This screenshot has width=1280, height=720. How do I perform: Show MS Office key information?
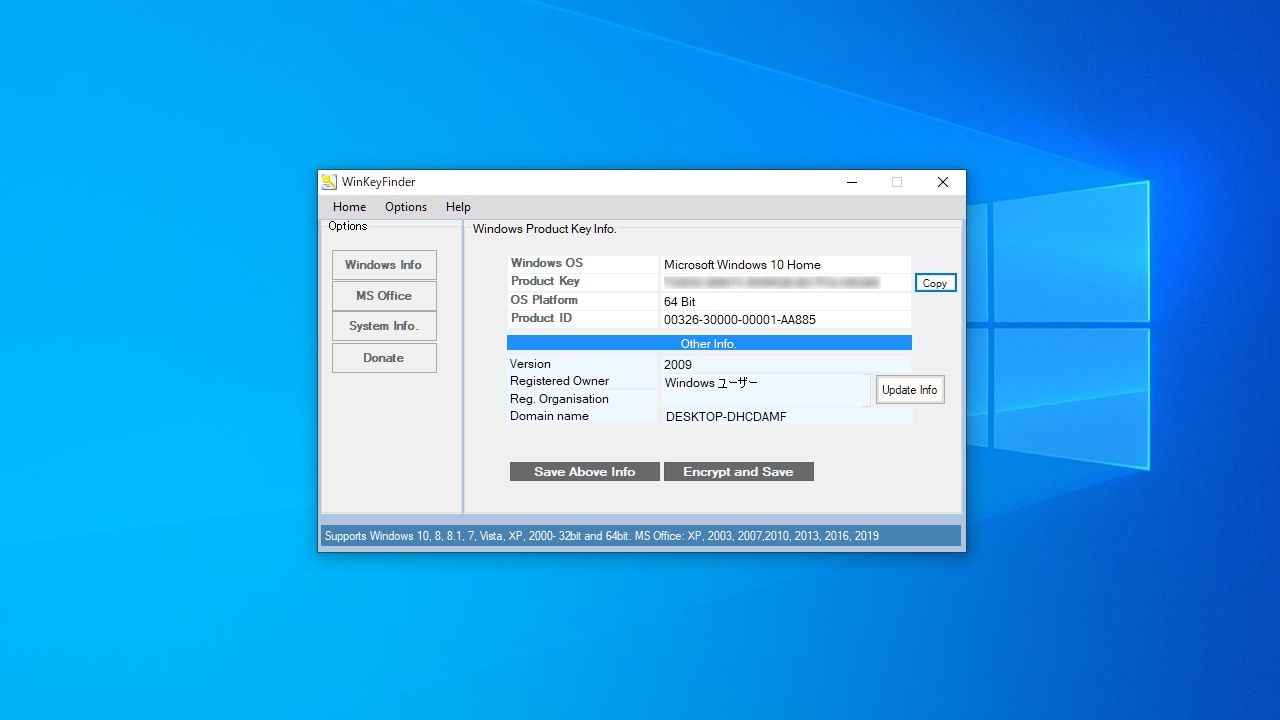pyautogui.click(x=384, y=296)
